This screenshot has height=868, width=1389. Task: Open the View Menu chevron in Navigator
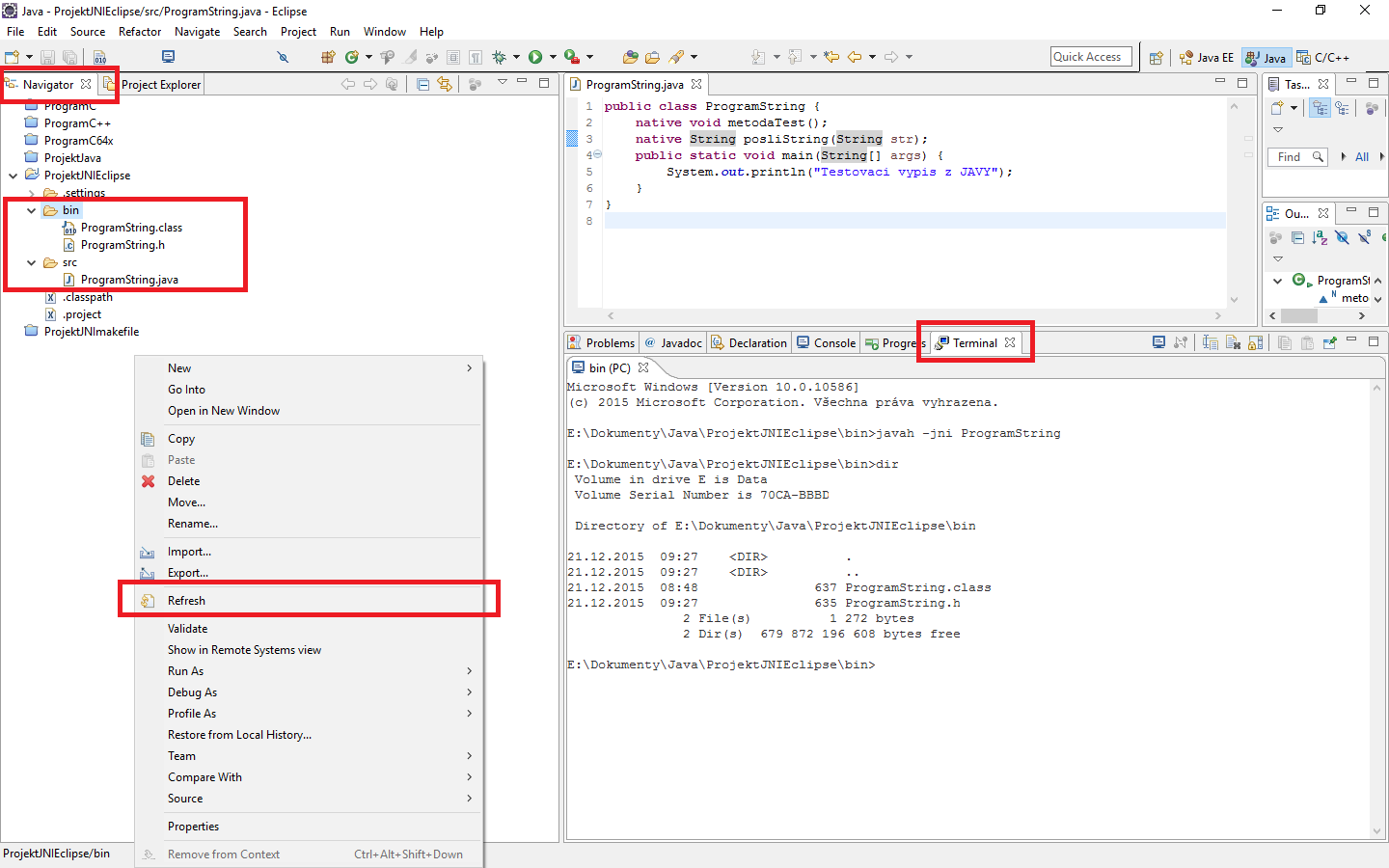(502, 84)
